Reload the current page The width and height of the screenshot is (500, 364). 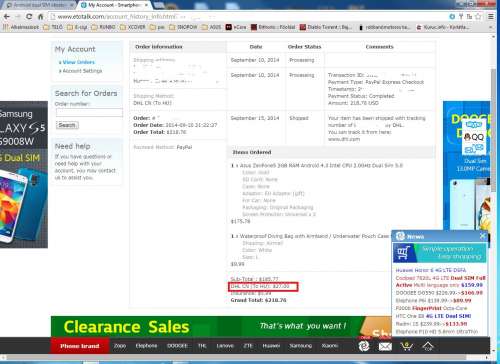click(x=29, y=16)
